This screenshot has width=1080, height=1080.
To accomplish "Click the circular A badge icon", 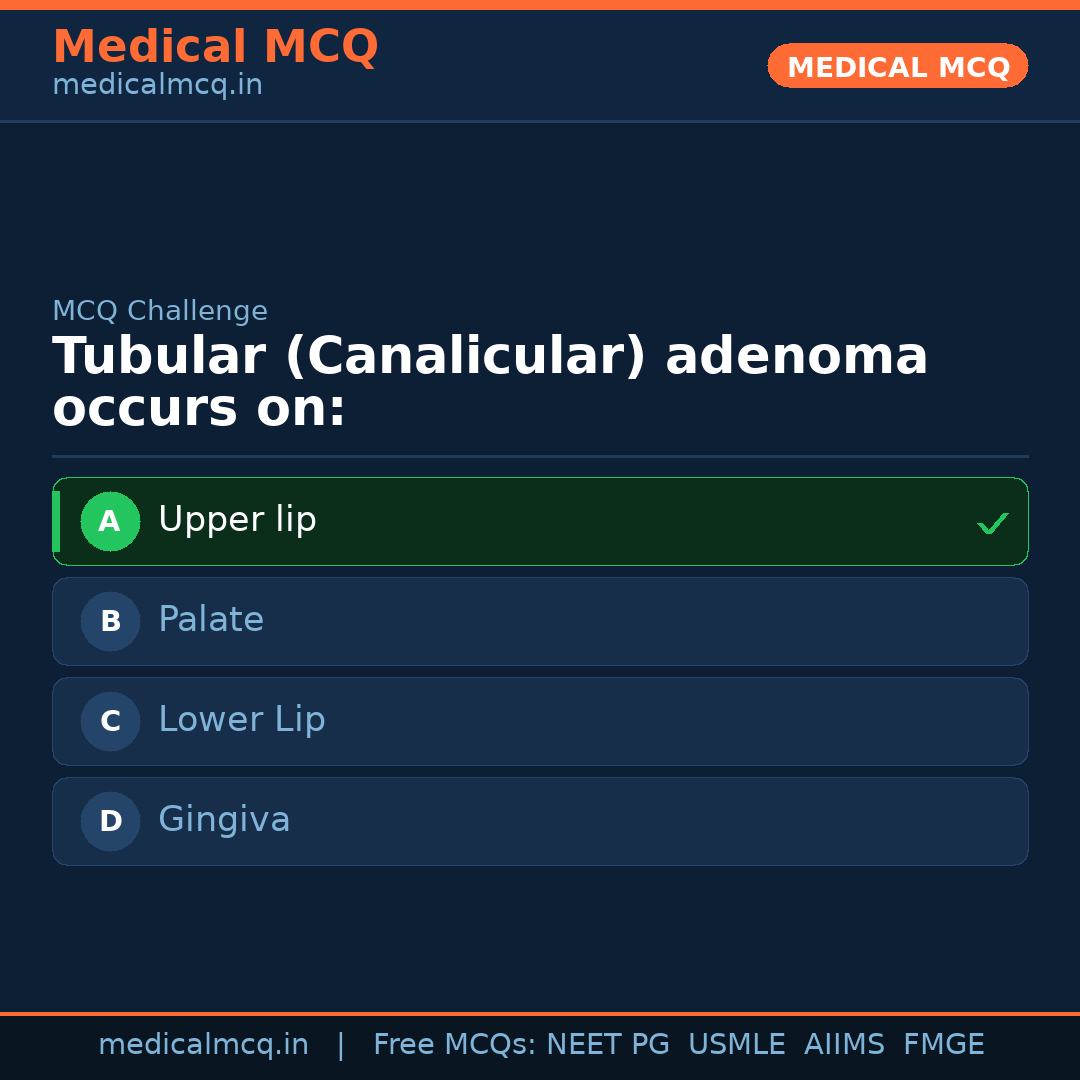I will pyautogui.click(x=110, y=521).
